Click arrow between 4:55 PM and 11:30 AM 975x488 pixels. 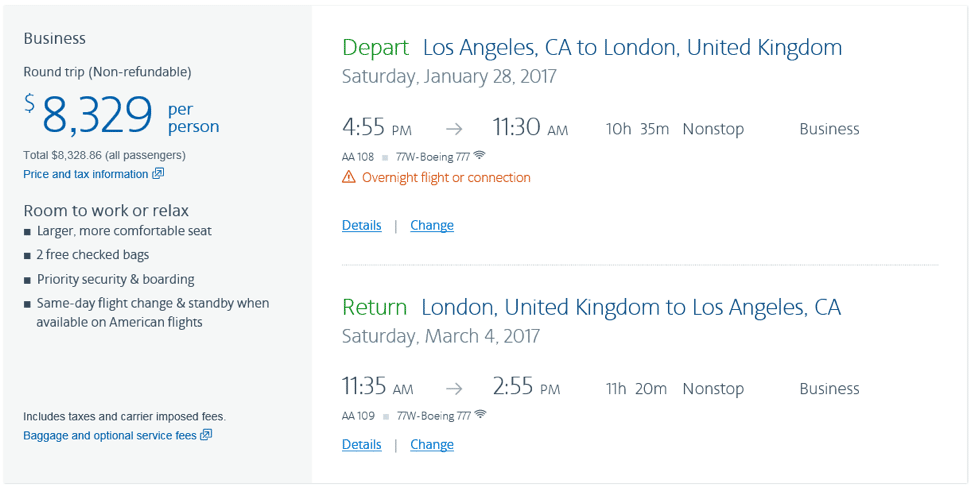click(x=454, y=129)
